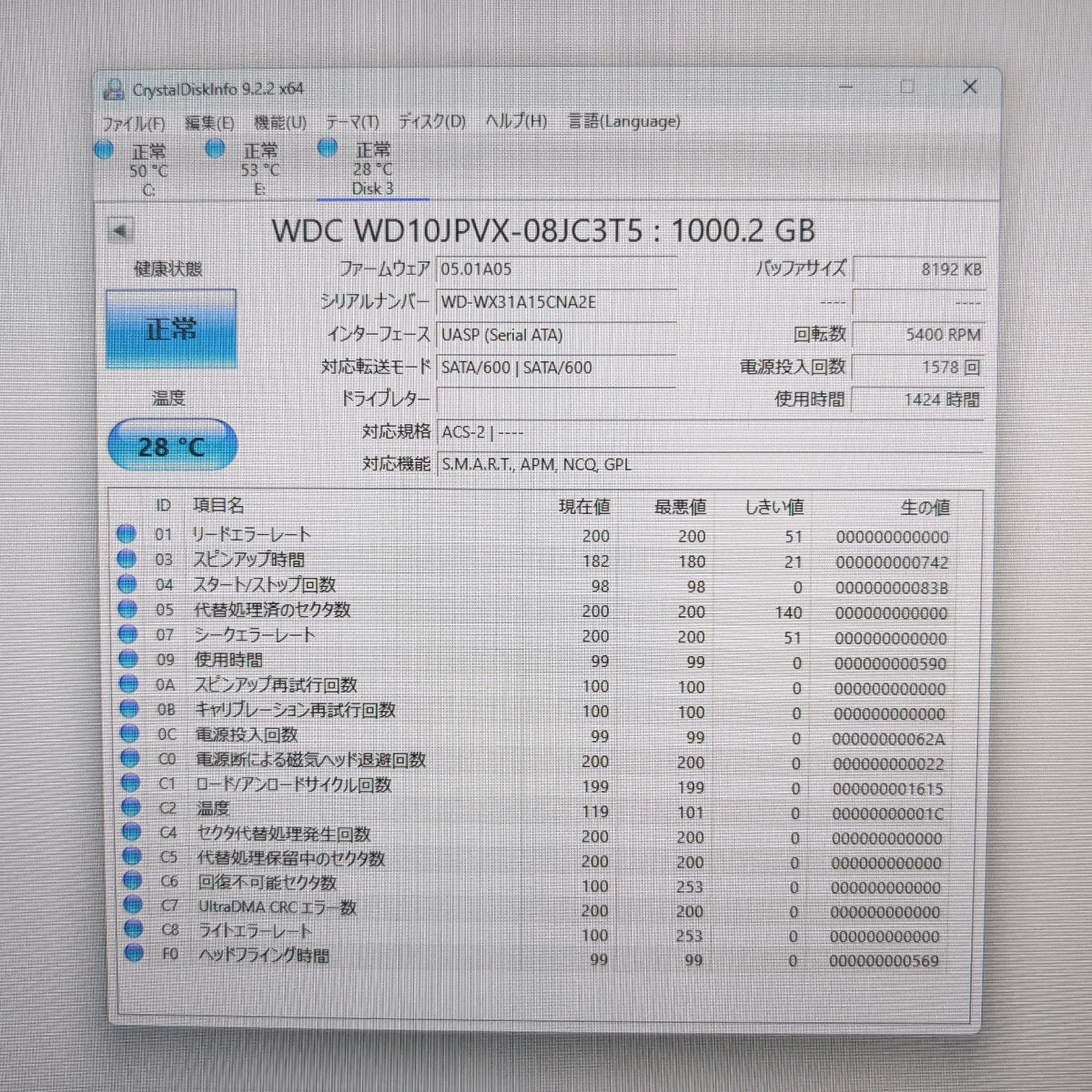Click power on count 1578 回
This screenshot has height=1092, width=1092.
[919, 368]
